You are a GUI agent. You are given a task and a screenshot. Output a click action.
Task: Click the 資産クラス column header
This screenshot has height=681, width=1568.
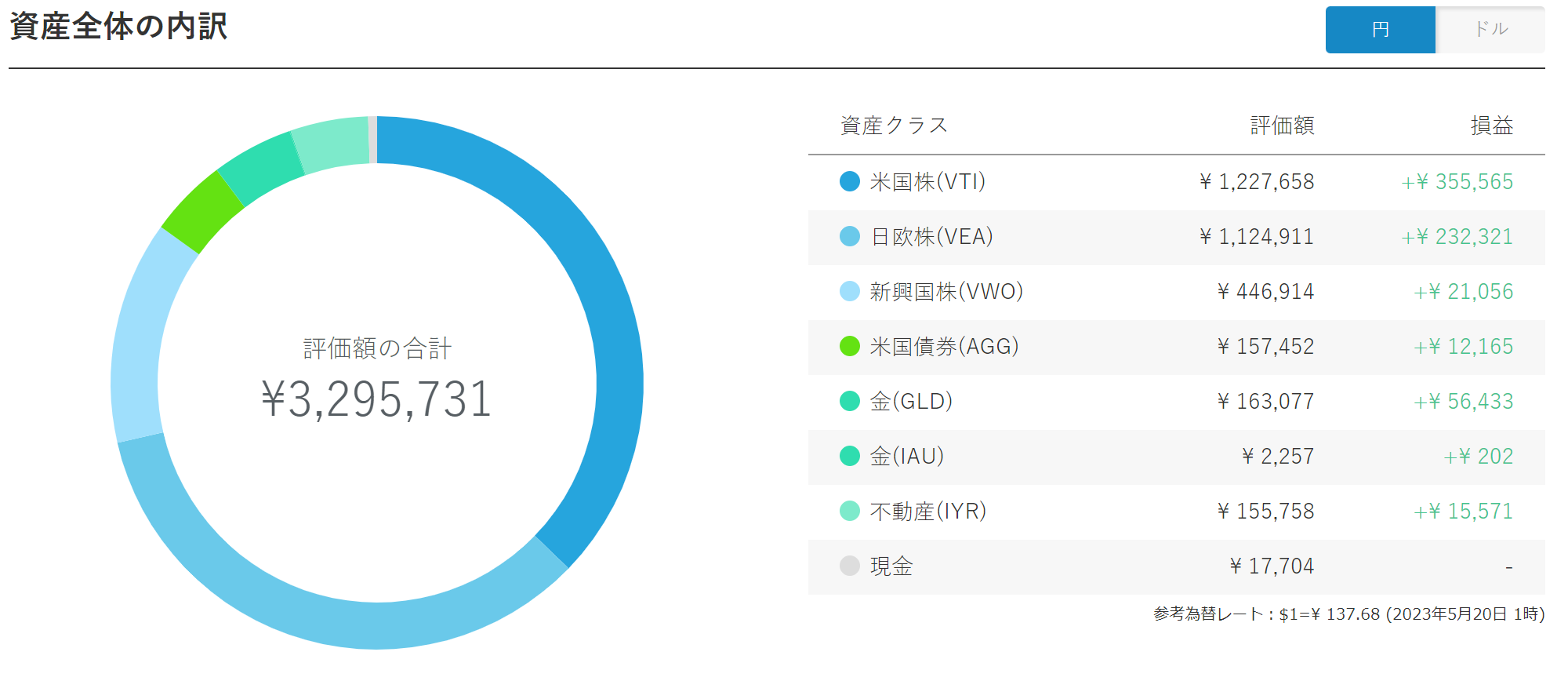pyautogui.click(x=894, y=126)
